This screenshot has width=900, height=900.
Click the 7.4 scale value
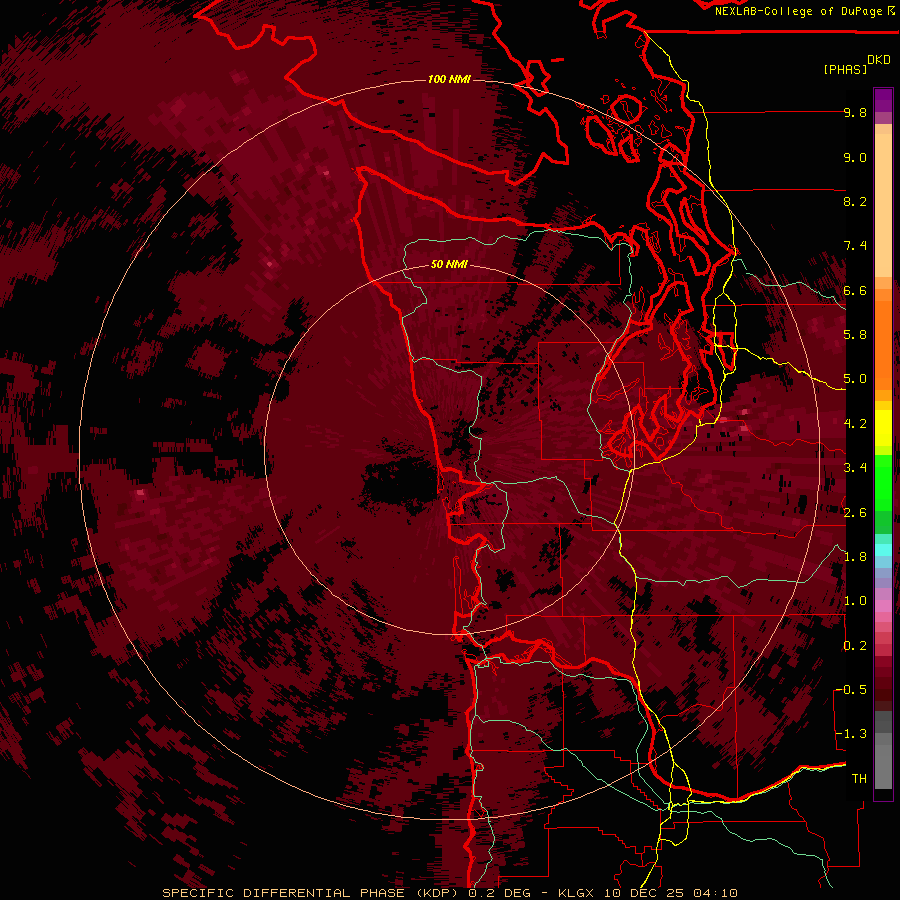point(855,246)
